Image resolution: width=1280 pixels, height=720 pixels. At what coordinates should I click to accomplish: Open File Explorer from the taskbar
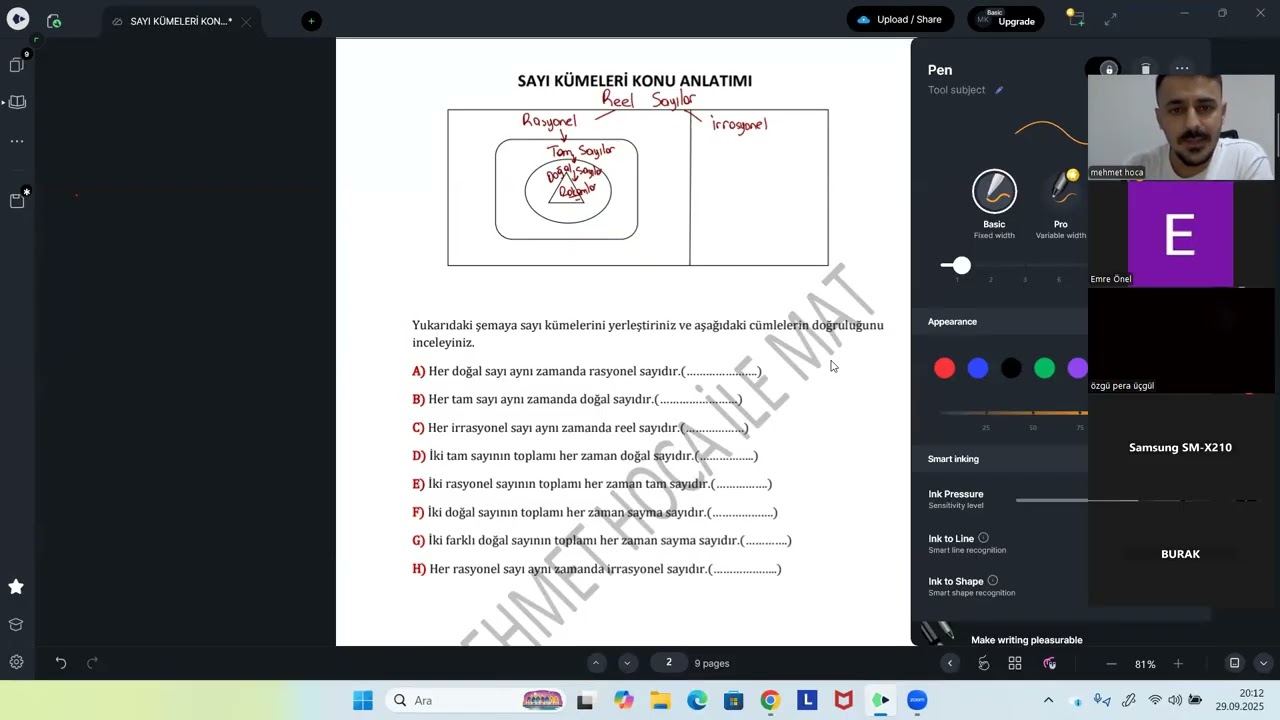[x=661, y=700]
